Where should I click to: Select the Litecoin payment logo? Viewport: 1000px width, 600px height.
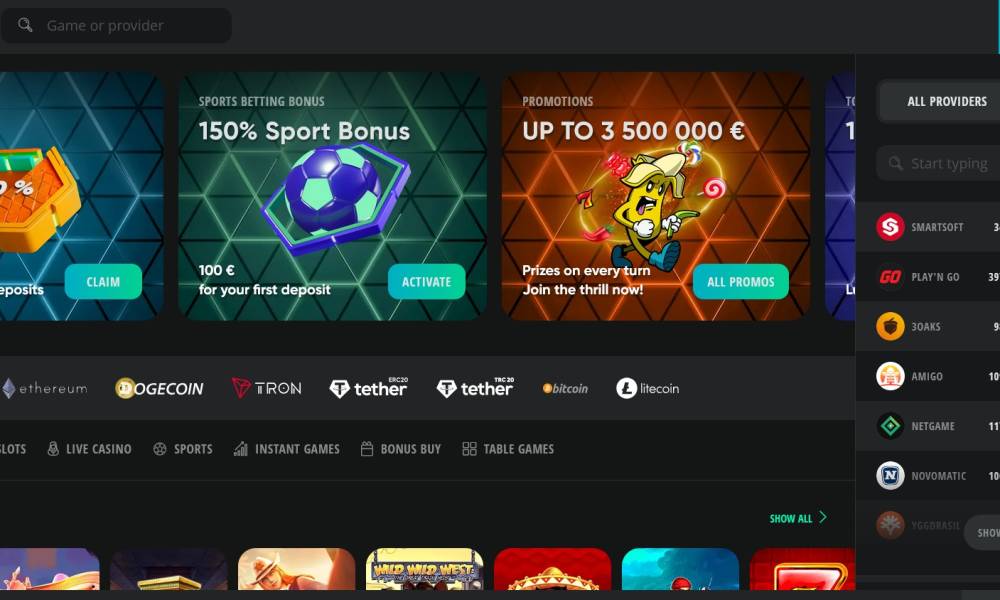coord(647,388)
